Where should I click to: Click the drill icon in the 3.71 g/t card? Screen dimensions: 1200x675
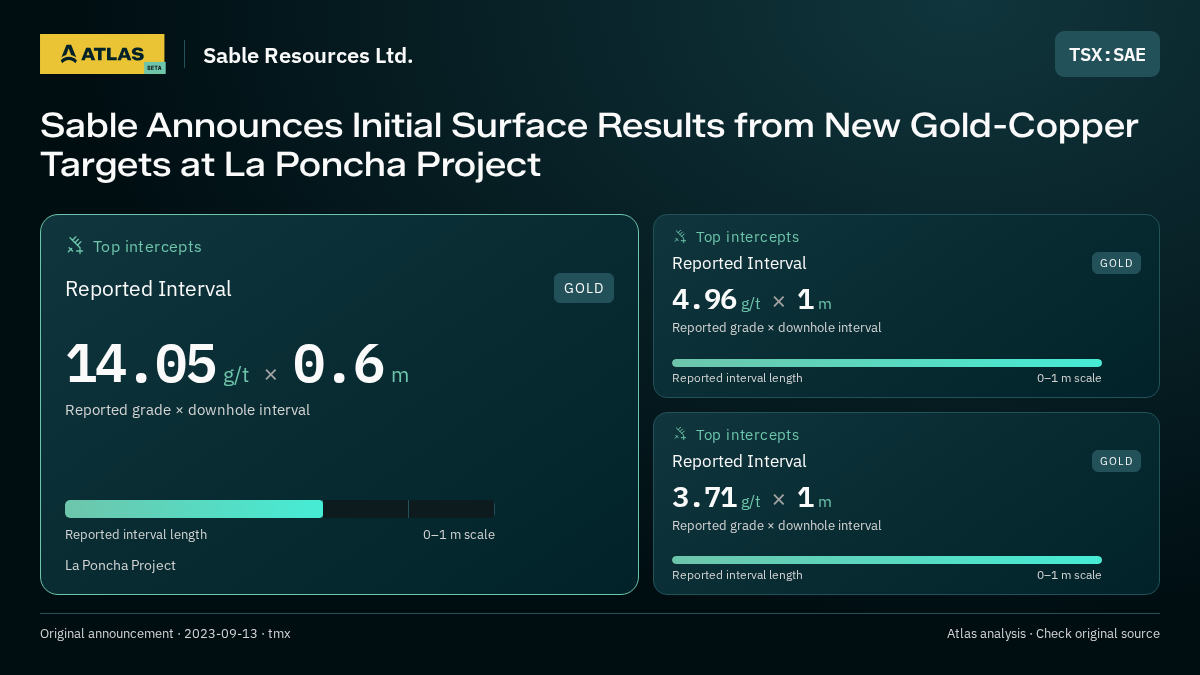point(680,435)
